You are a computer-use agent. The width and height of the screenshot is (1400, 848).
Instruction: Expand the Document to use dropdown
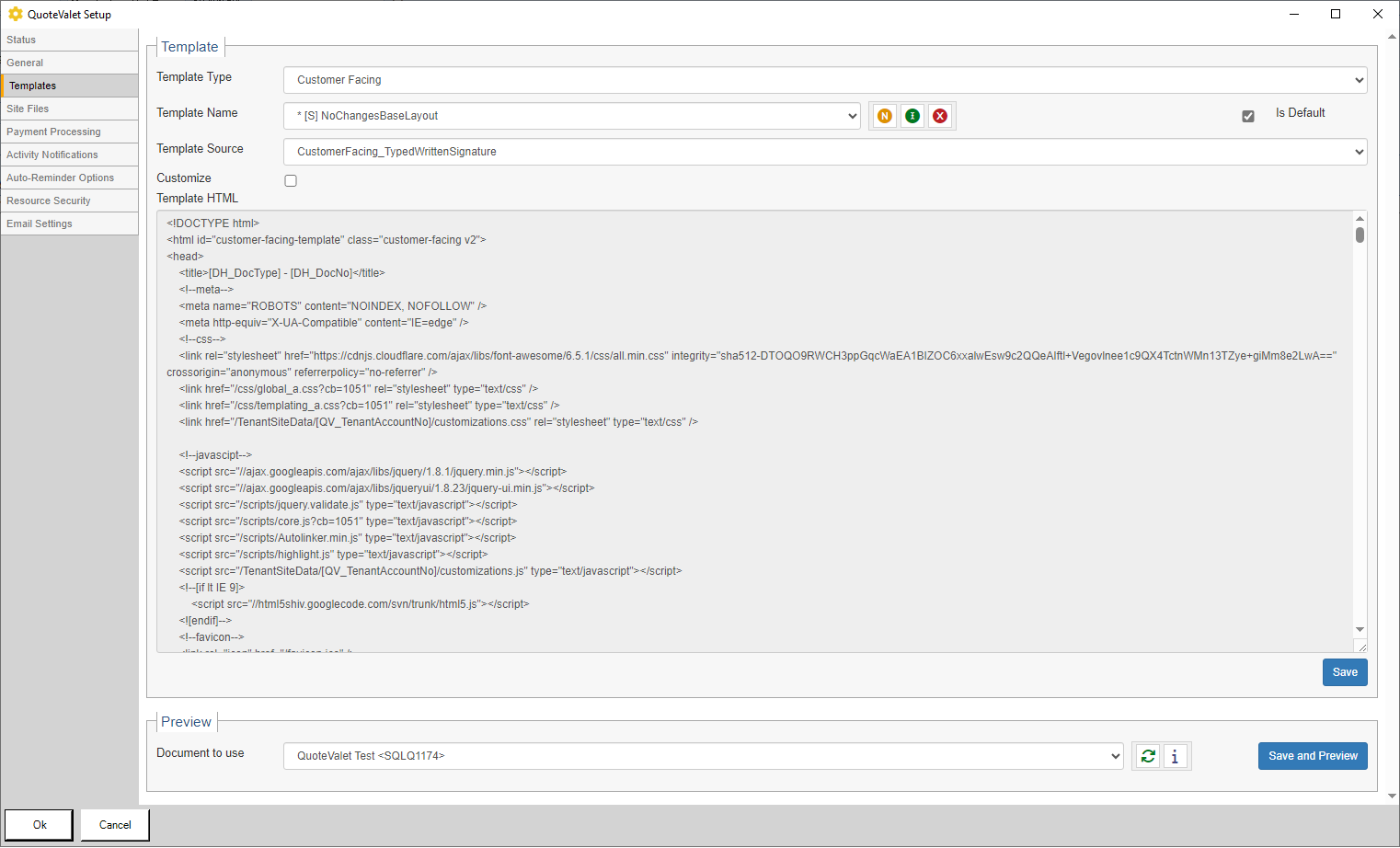pyautogui.click(x=703, y=756)
